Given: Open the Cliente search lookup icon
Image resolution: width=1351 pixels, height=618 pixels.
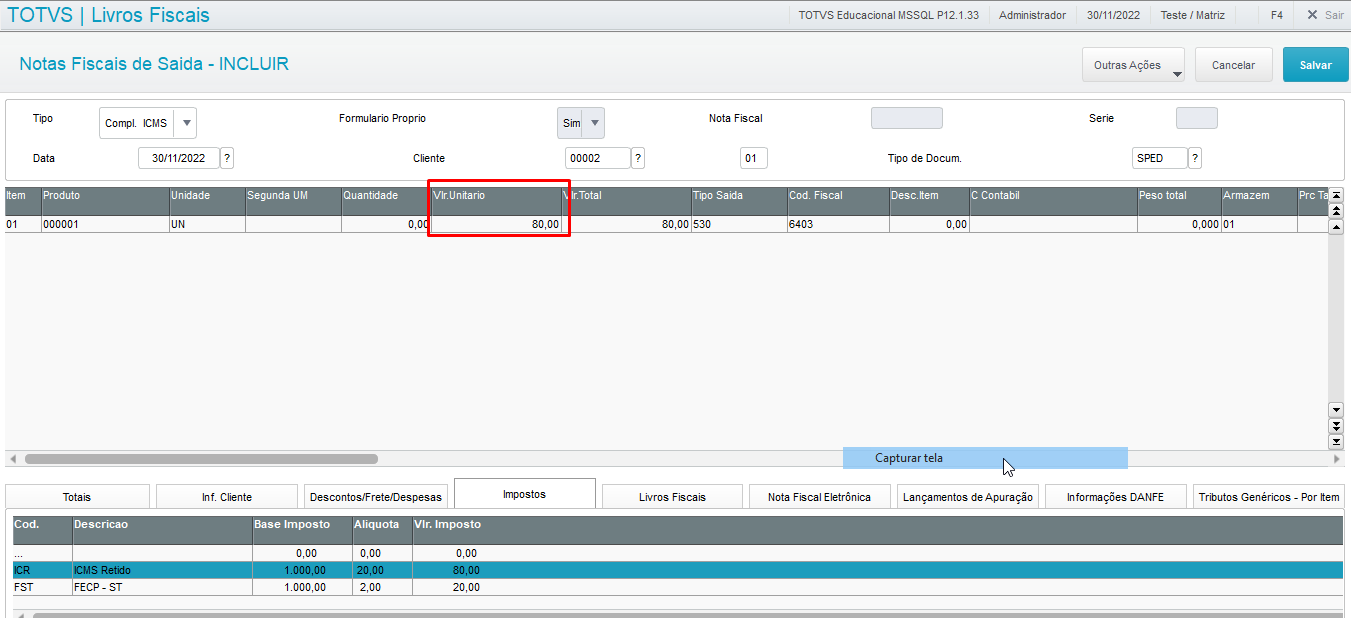Looking at the screenshot, I should coord(638,158).
